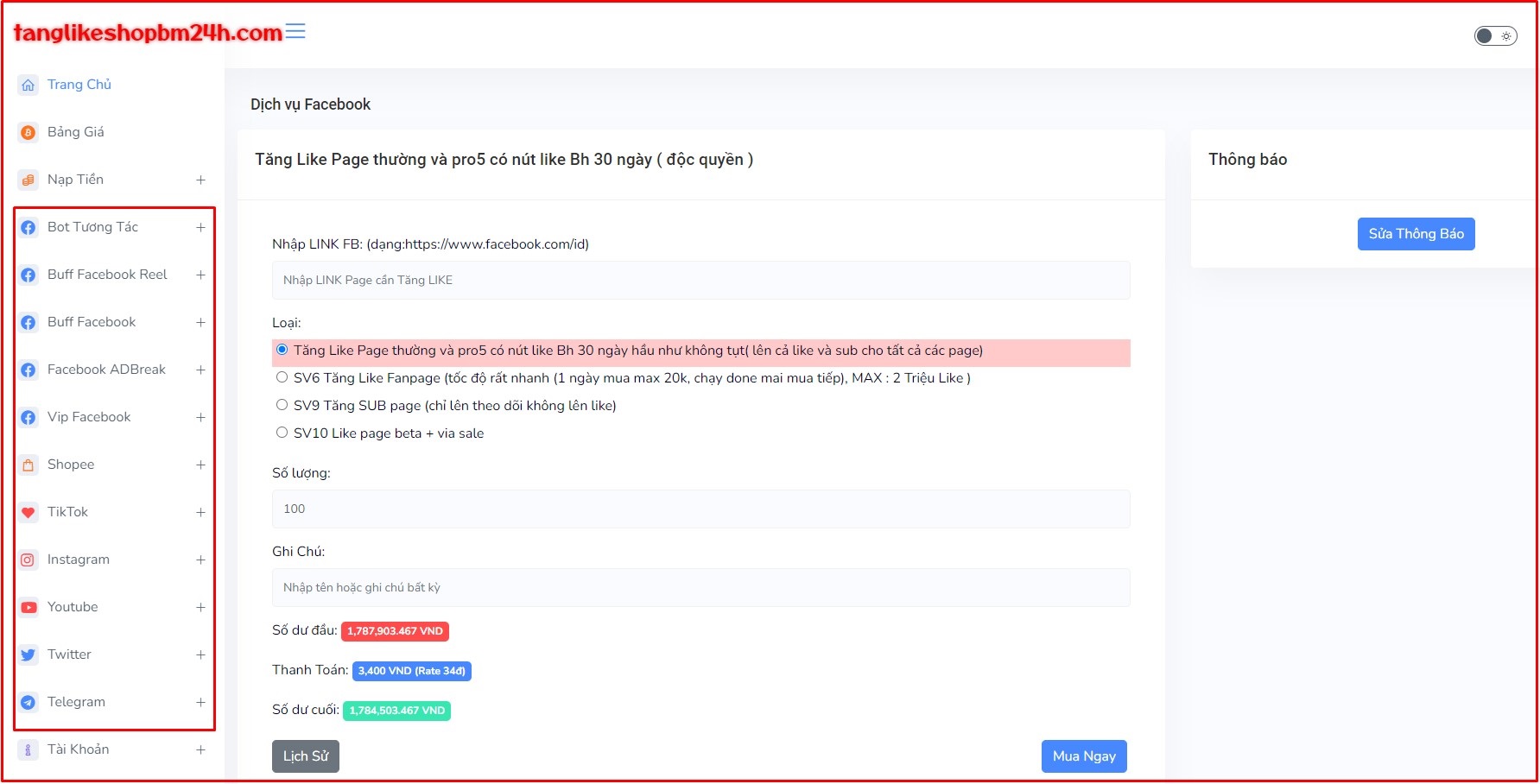Open the Trang Chủ menu item
Image resolution: width=1540 pixels, height=784 pixels.
tap(79, 85)
